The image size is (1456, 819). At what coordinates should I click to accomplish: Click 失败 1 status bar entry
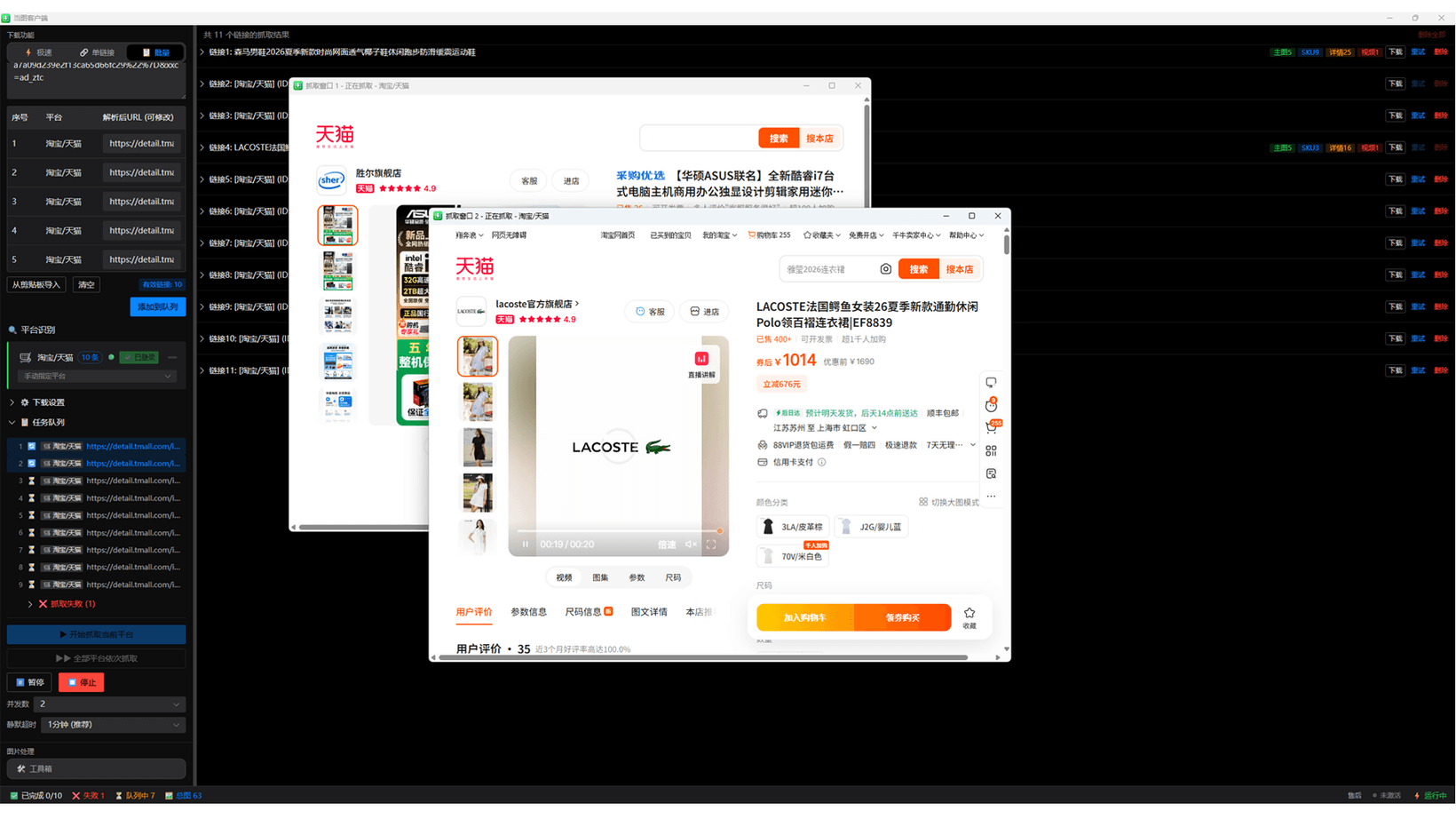pos(89,796)
